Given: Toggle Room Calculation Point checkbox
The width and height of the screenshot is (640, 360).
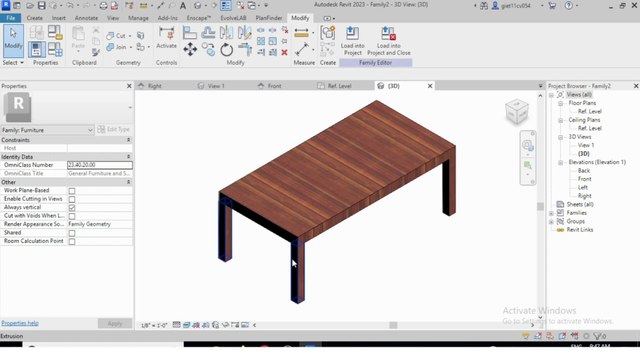Looking at the screenshot, I should (x=72, y=242).
